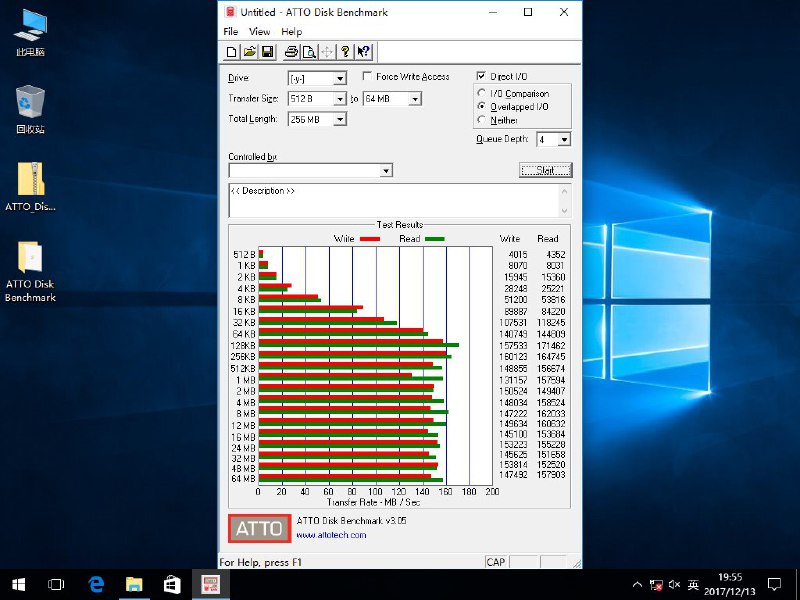The height and width of the screenshot is (600, 800).
Task: Click the read value 171462
Action: [x=551, y=345]
